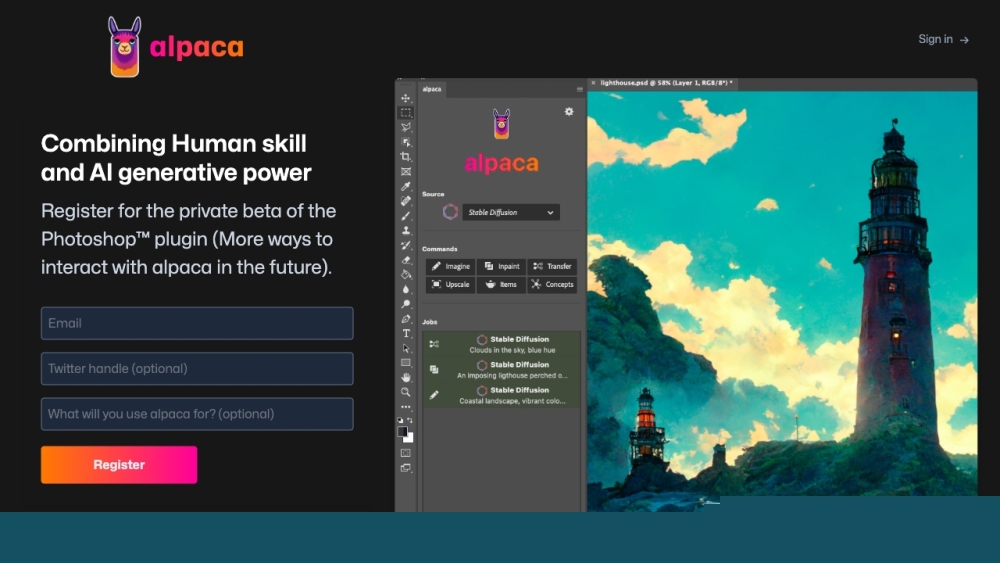This screenshot has width=1000, height=563.
Task: Pick the Eyedropper tool
Action: pos(406,186)
